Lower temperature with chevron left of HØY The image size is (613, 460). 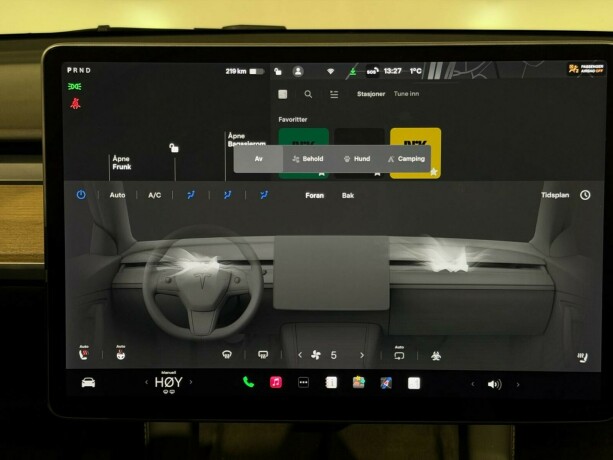coord(147,382)
